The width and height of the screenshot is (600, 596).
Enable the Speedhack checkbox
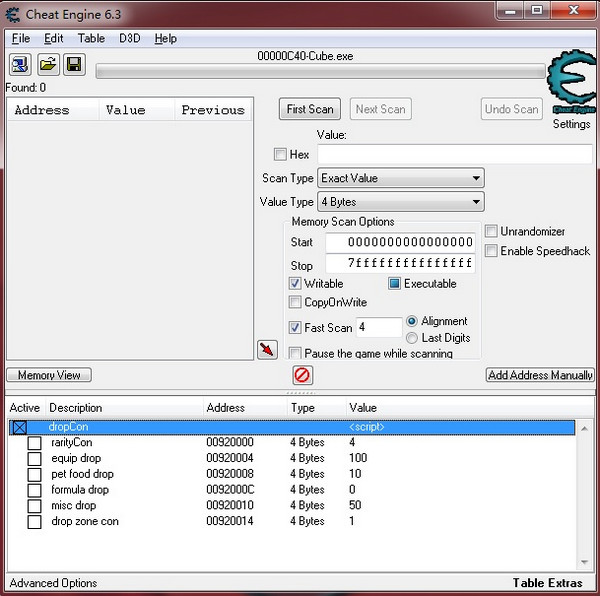491,251
